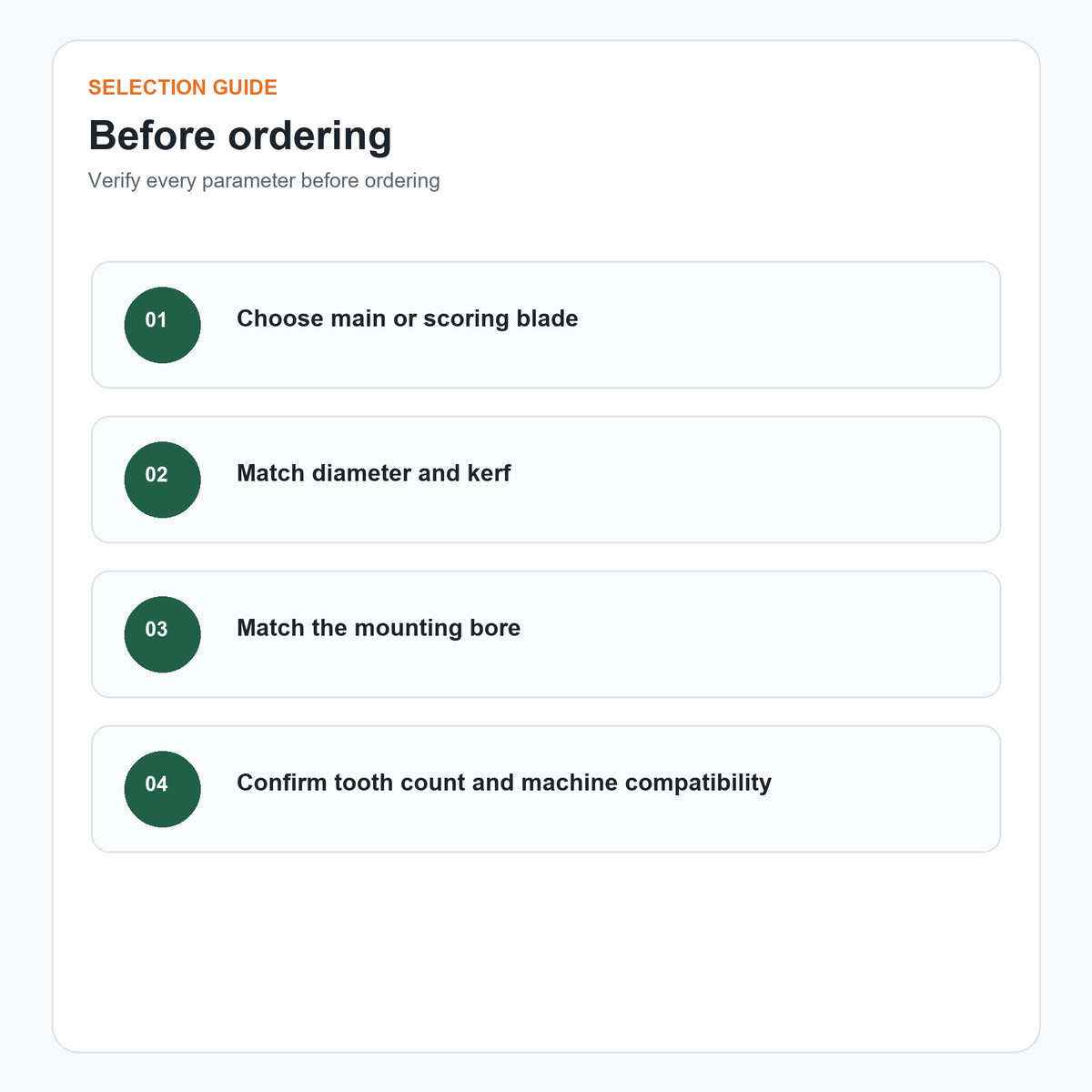The width and height of the screenshot is (1092, 1092).
Task: Click the word 'kerf' in step 02
Action: (489, 473)
